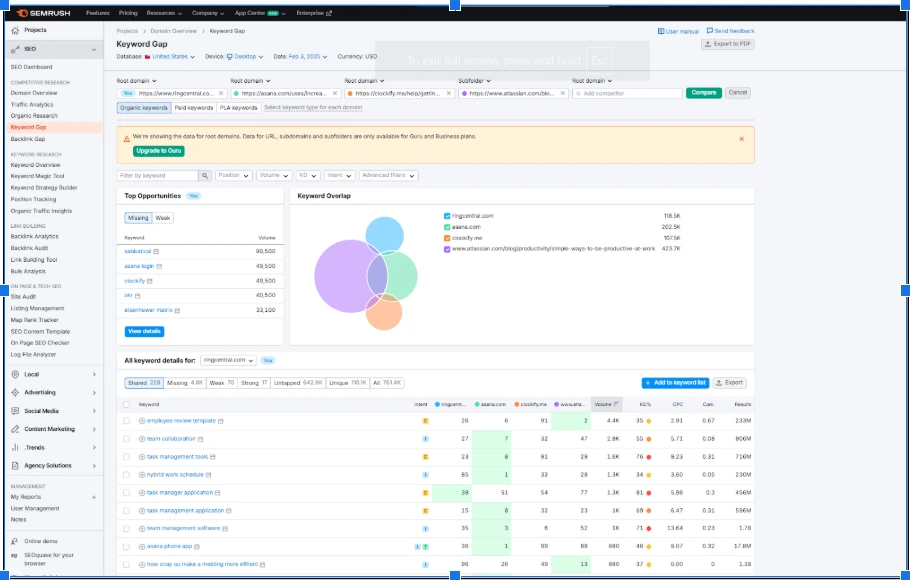
Task: Toggle clockify.me checkbox in Keyword Overlap
Action: tap(447, 238)
